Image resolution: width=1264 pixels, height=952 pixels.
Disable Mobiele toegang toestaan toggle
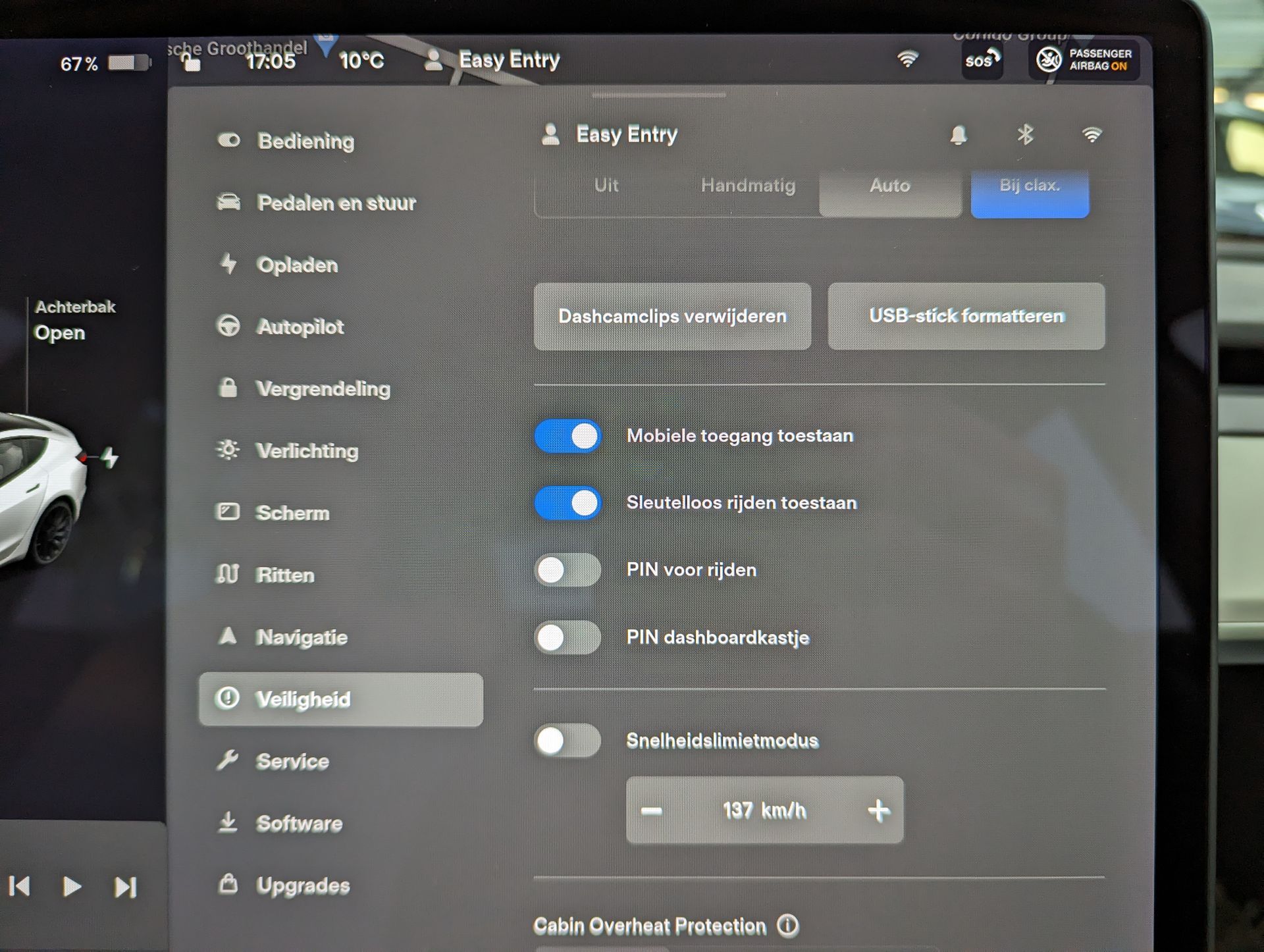pos(568,436)
